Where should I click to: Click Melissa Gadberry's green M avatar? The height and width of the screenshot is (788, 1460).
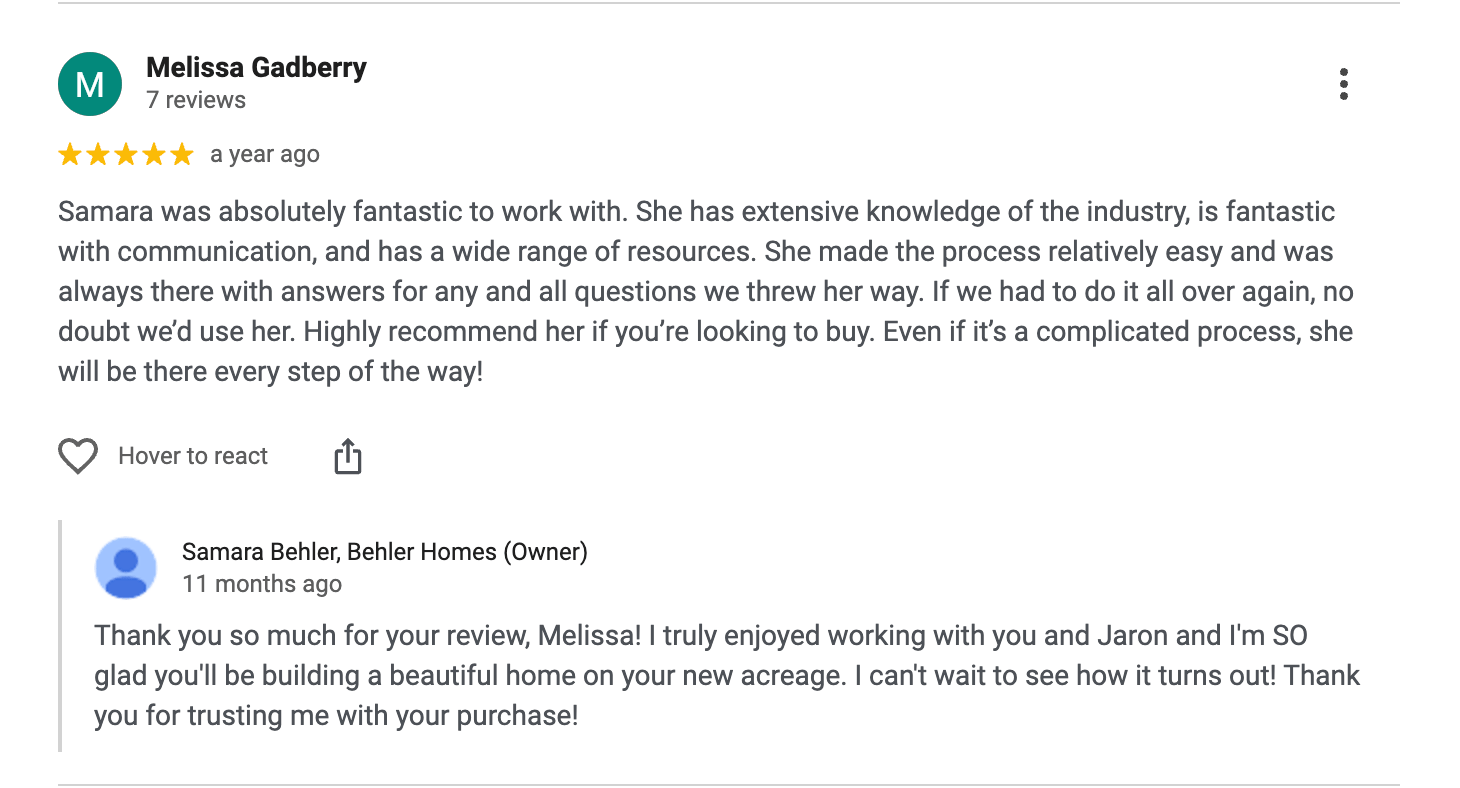90,85
